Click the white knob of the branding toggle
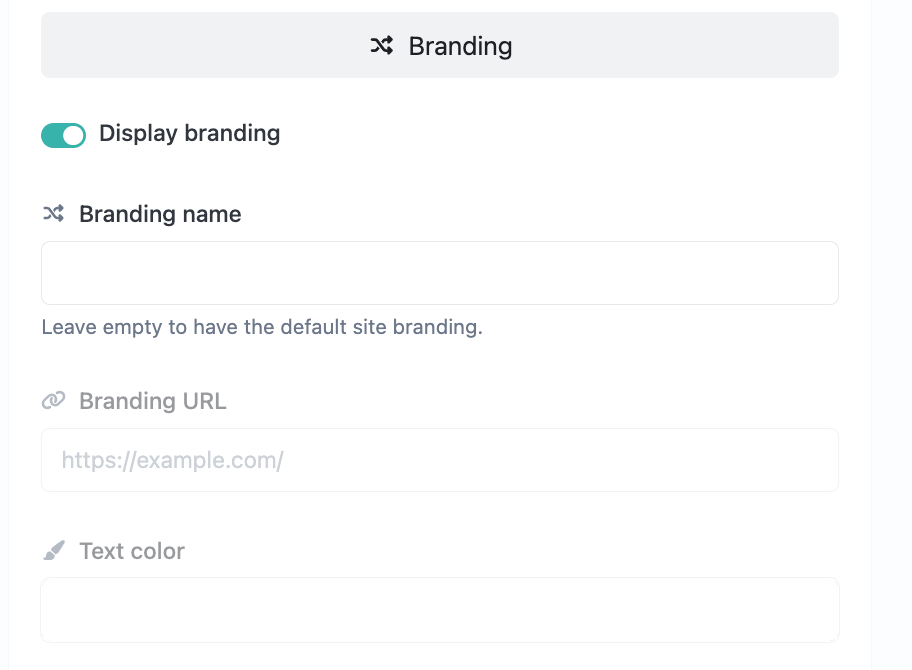912x670 pixels. [73, 135]
